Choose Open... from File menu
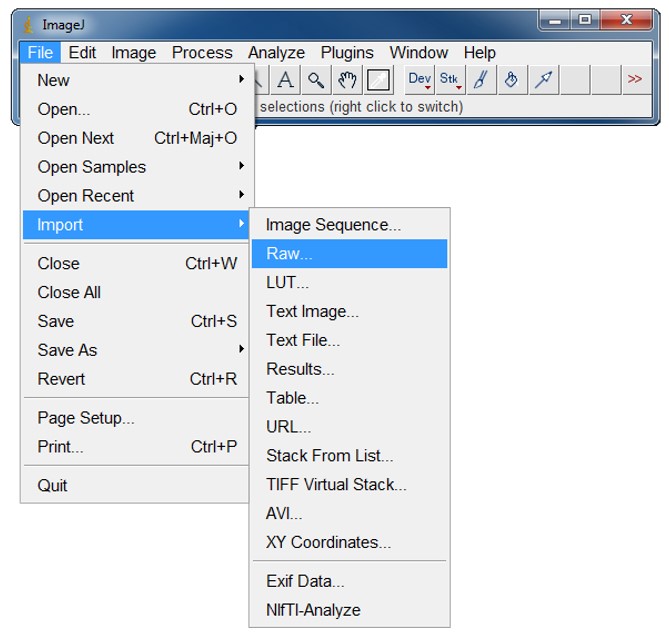 point(136,109)
